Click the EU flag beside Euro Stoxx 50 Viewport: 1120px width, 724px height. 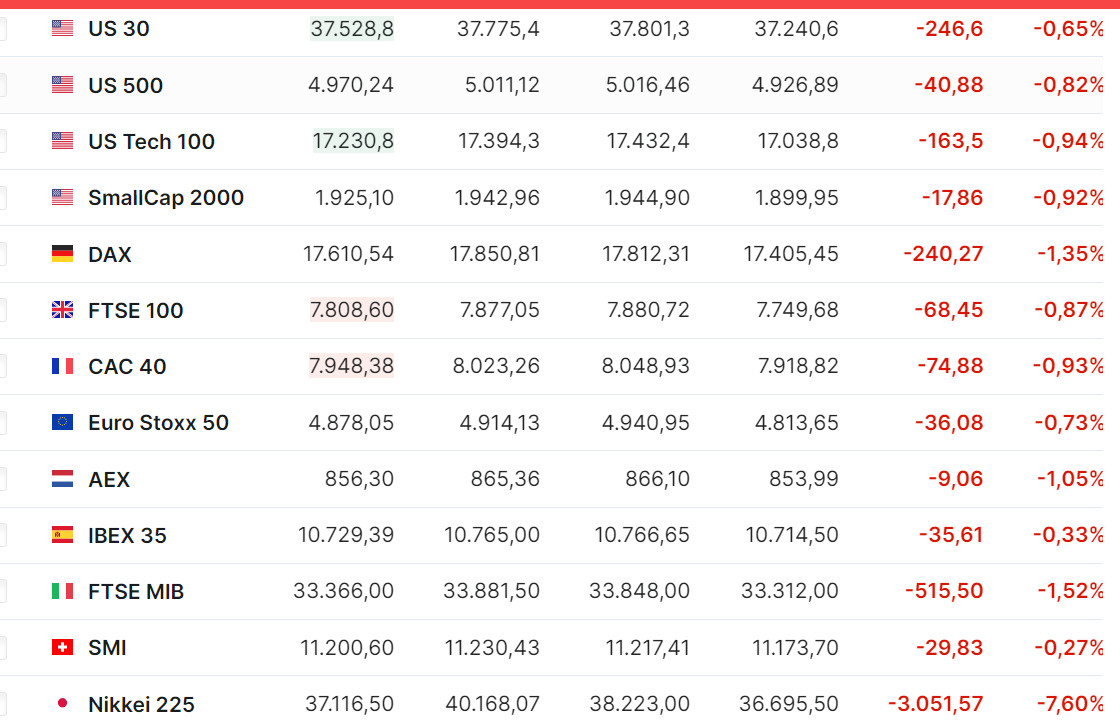[x=62, y=422]
